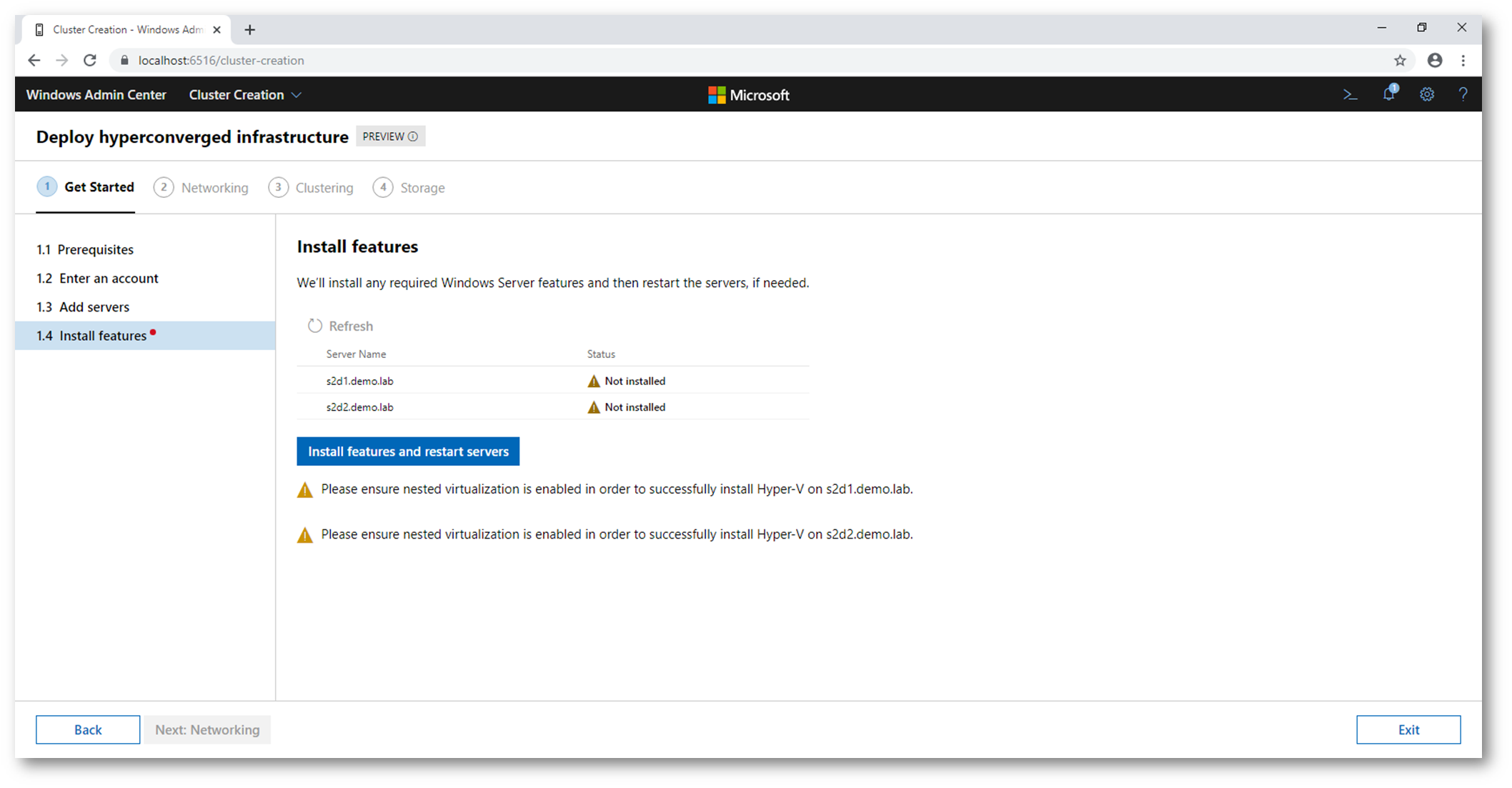The image size is (1512, 788).
Task: Select the Networking step tab
Action: [x=202, y=187]
